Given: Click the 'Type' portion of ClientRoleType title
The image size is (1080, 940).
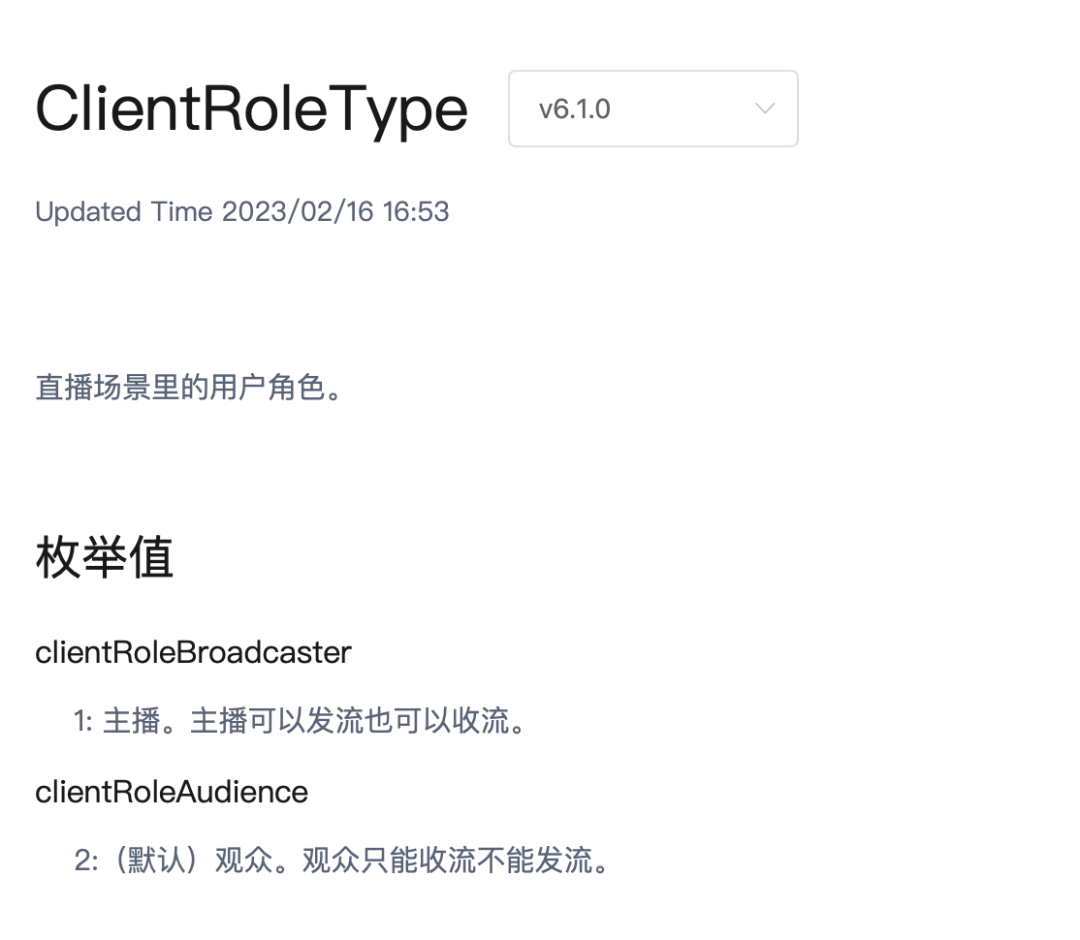Looking at the screenshot, I should pos(398,110).
